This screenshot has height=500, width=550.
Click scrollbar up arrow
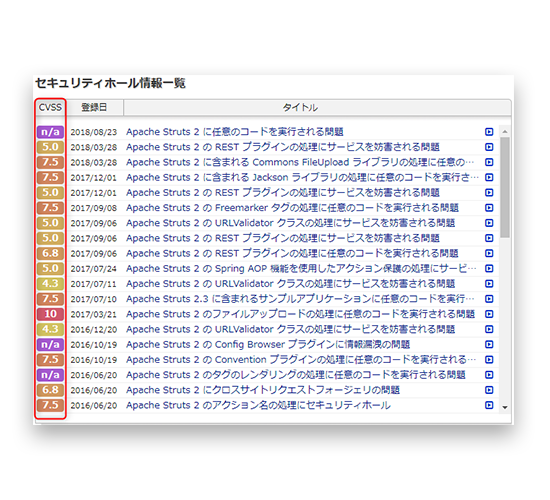click(x=505, y=132)
